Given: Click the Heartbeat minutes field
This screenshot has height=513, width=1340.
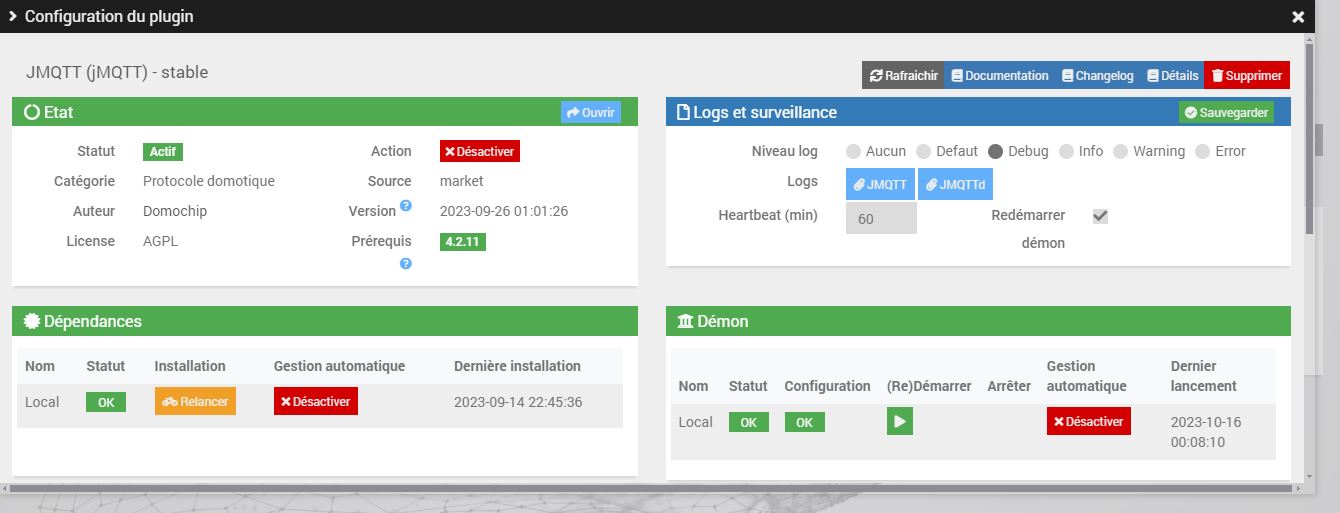Looking at the screenshot, I should [881, 218].
